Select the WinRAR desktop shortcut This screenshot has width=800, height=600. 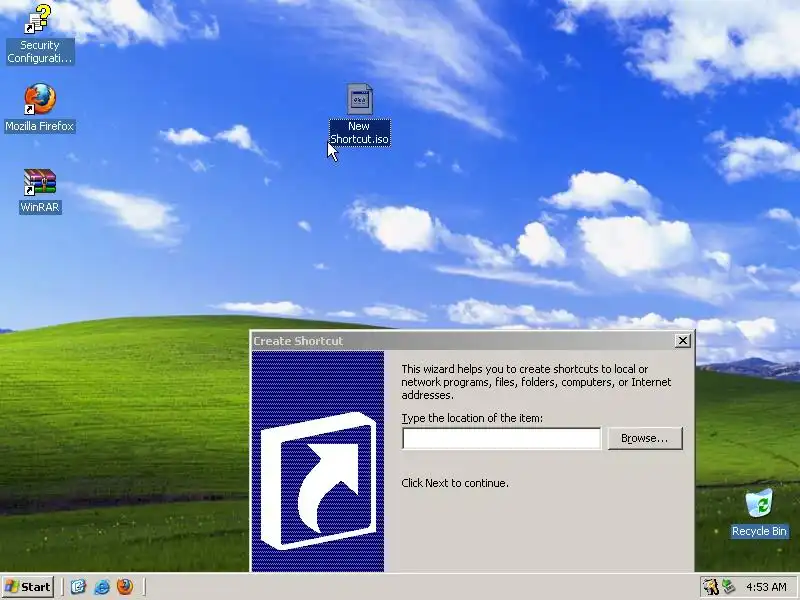40,191
